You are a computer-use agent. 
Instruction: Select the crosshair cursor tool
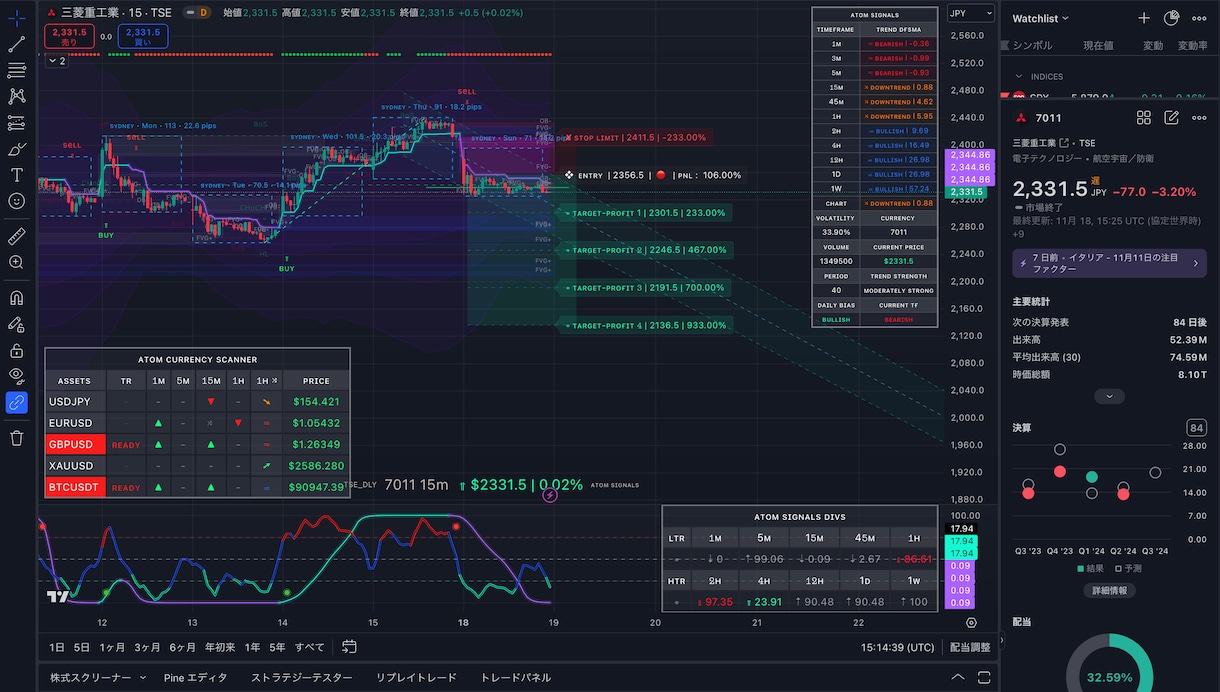16,18
